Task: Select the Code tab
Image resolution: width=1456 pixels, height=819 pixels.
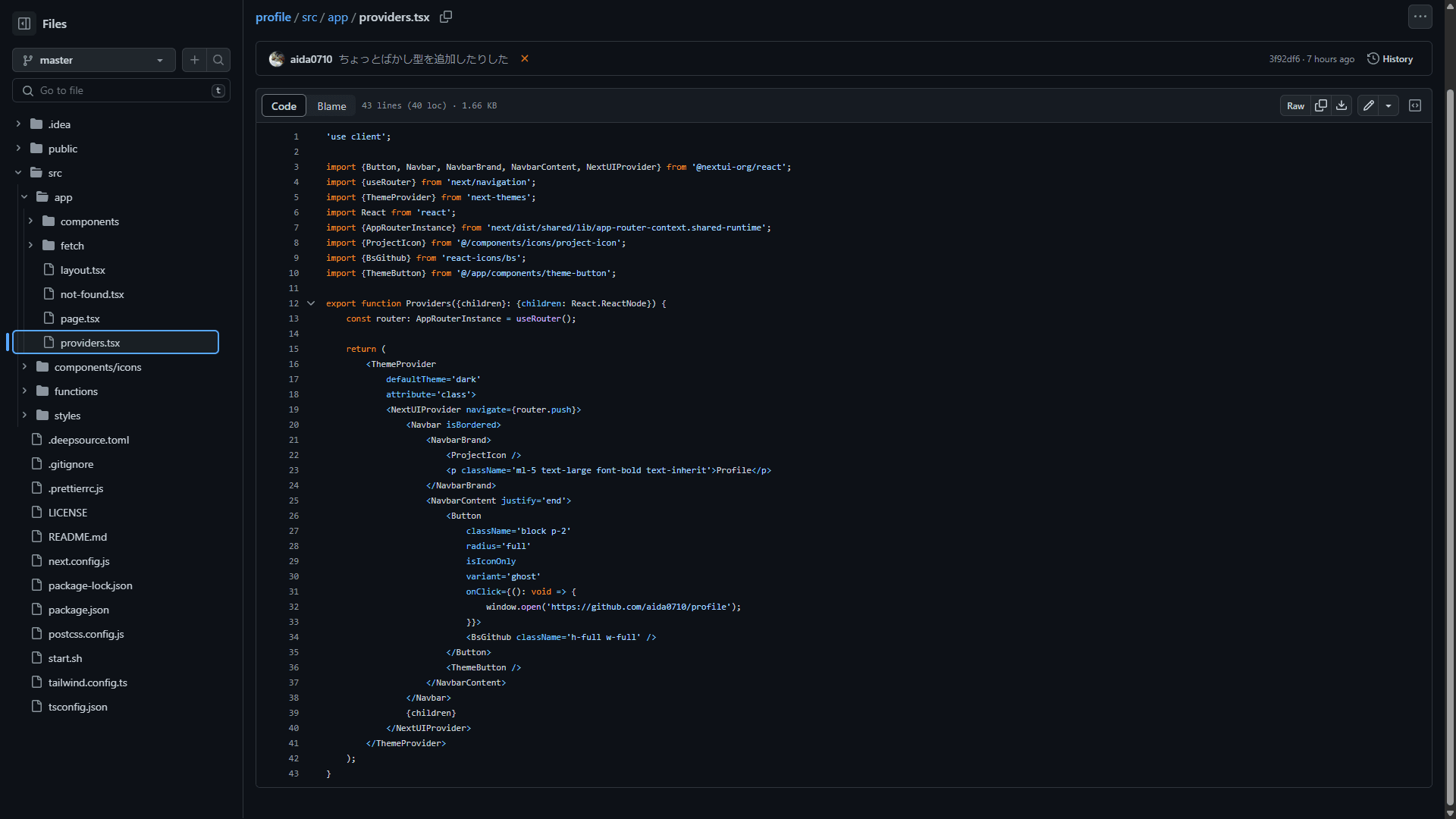Action: coord(284,105)
